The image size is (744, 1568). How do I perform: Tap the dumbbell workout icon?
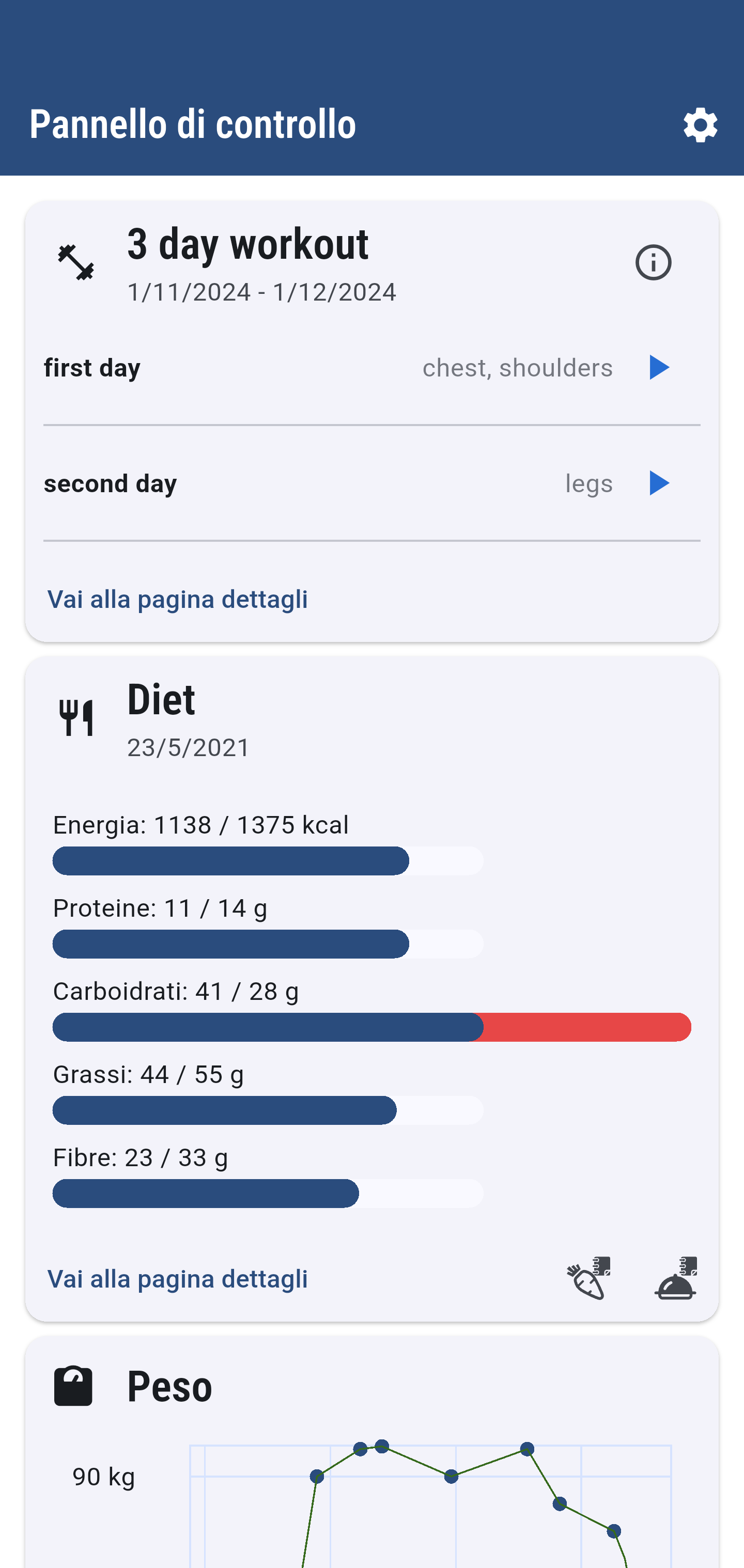click(x=76, y=263)
